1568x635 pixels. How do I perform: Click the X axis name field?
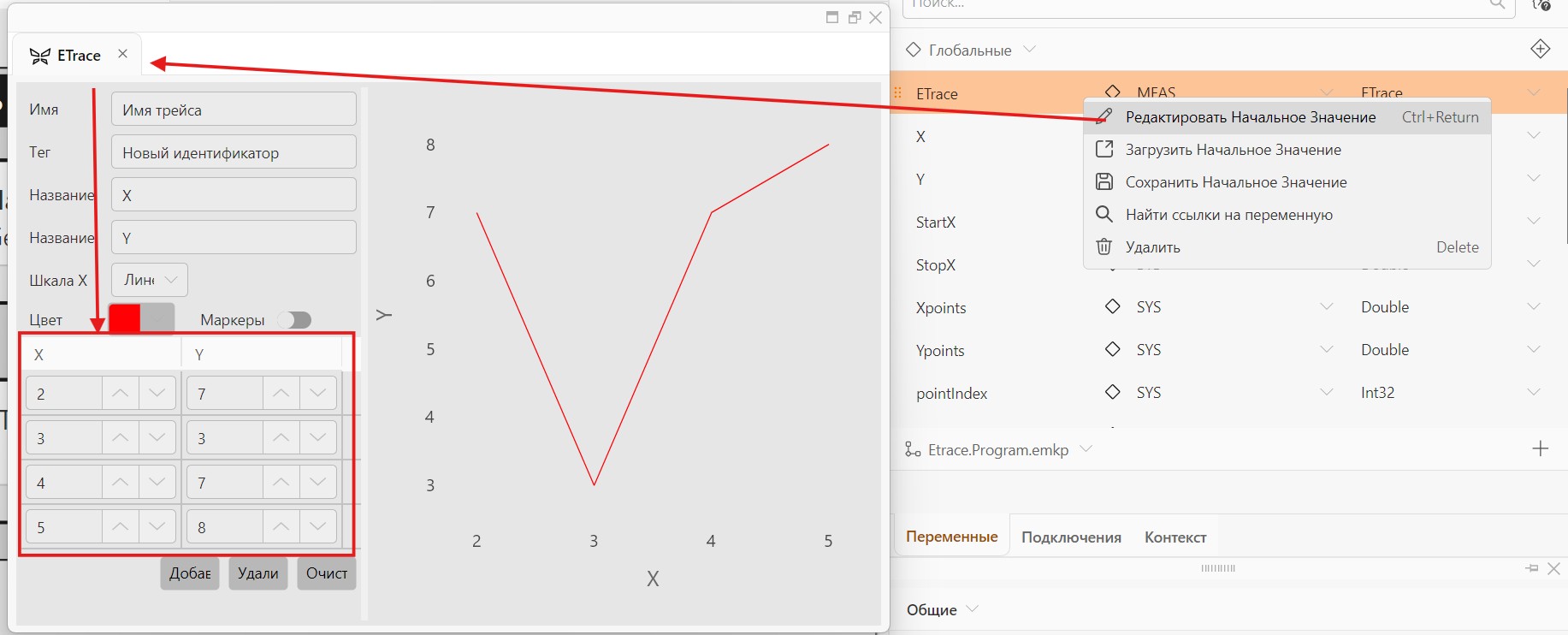tap(234, 195)
